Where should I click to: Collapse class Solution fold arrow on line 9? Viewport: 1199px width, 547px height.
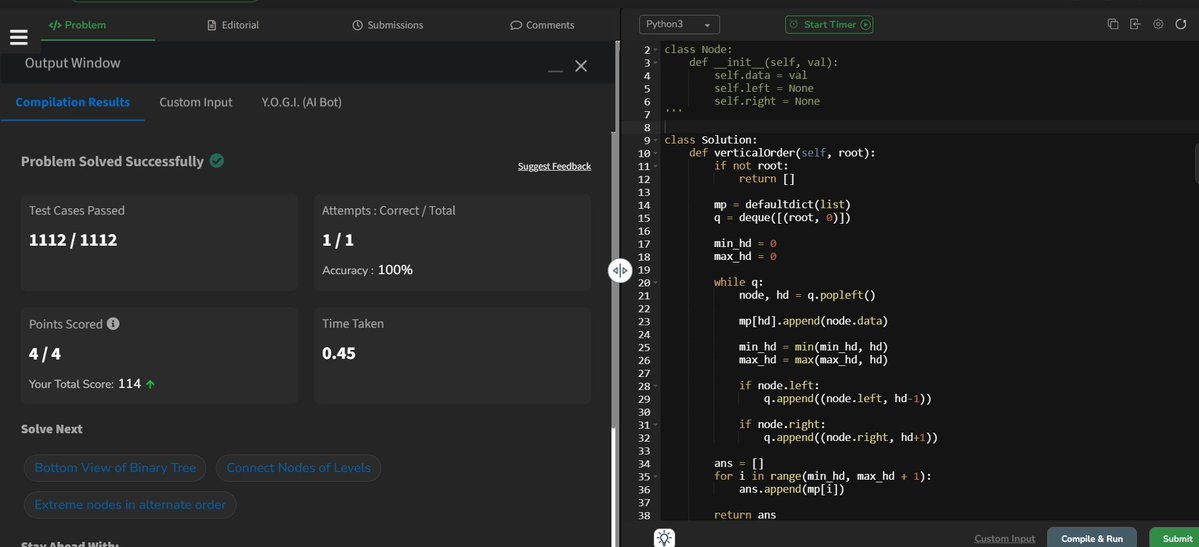[657, 140]
